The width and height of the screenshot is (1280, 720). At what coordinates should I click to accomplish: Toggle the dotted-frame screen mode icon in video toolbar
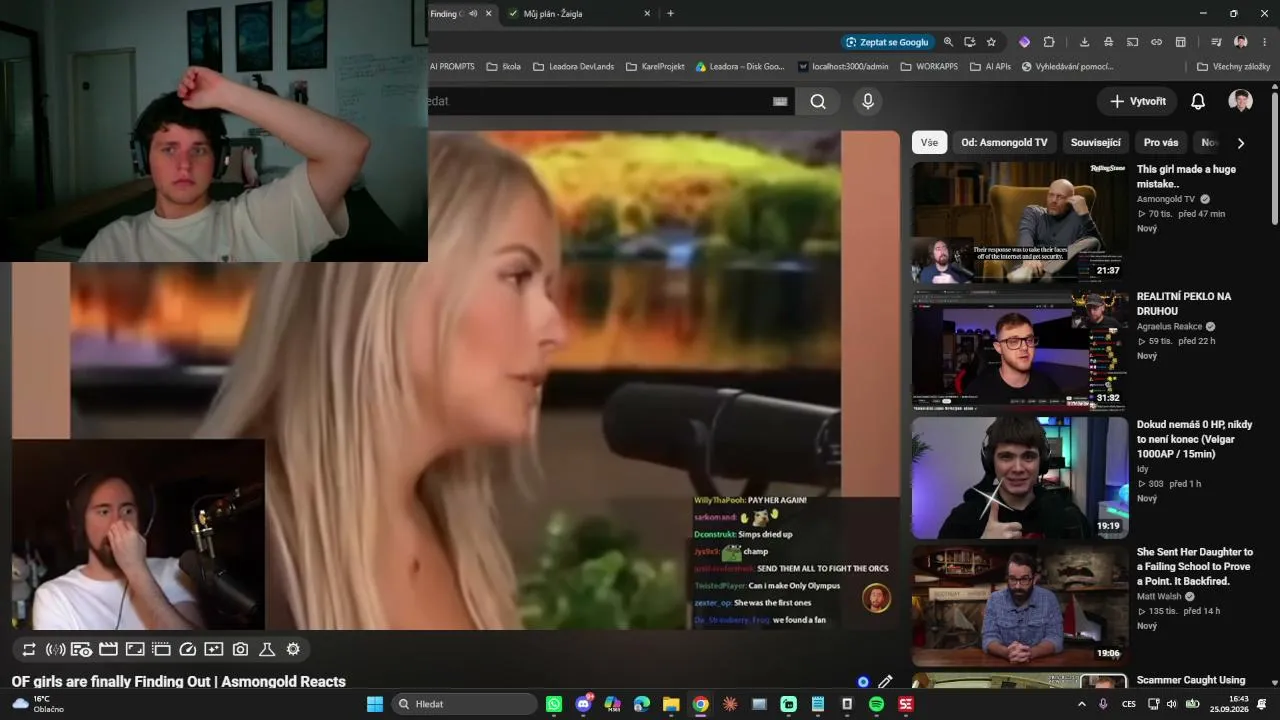coord(161,649)
